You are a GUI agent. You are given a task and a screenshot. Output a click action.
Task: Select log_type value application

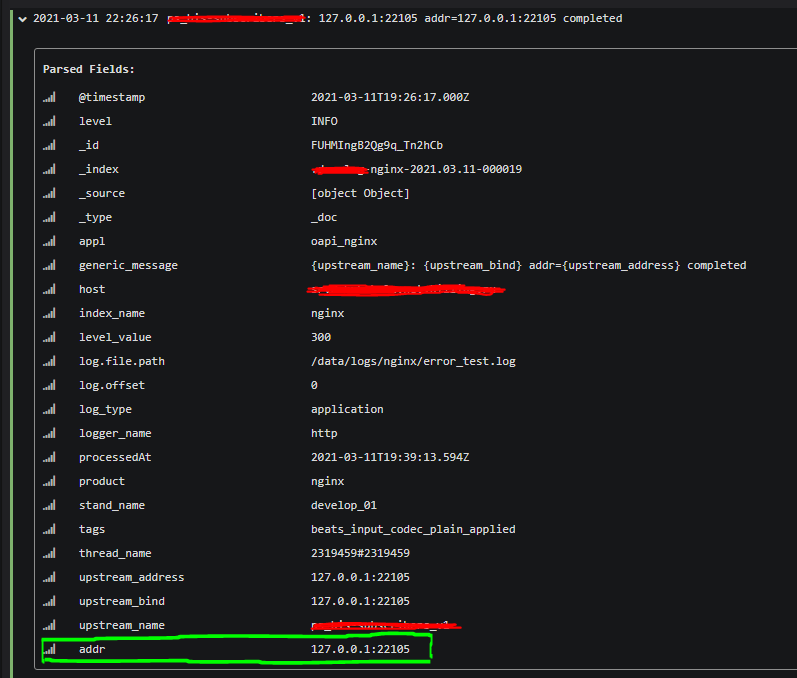tap(347, 409)
